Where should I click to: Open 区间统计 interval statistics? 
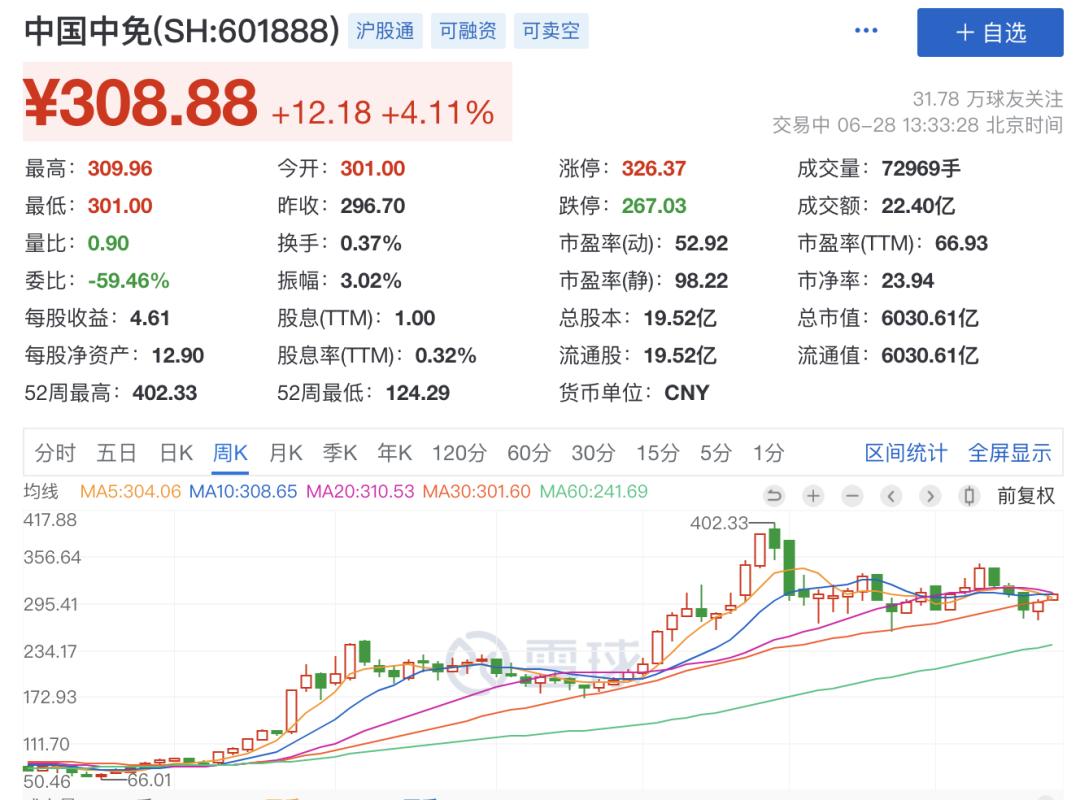click(906, 453)
